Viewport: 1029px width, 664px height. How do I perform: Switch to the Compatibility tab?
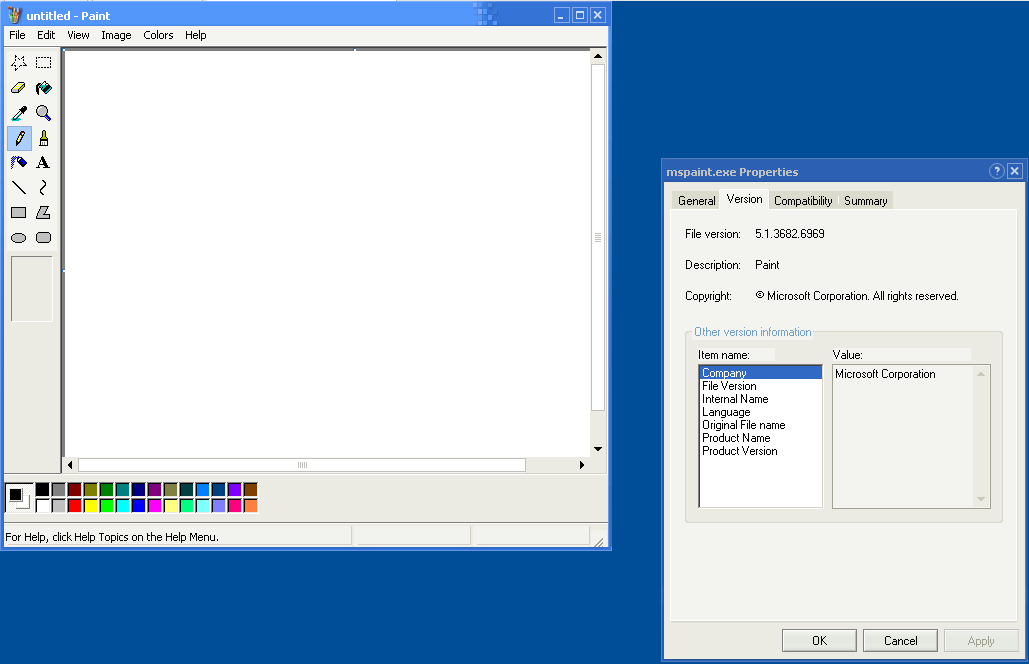coord(803,201)
